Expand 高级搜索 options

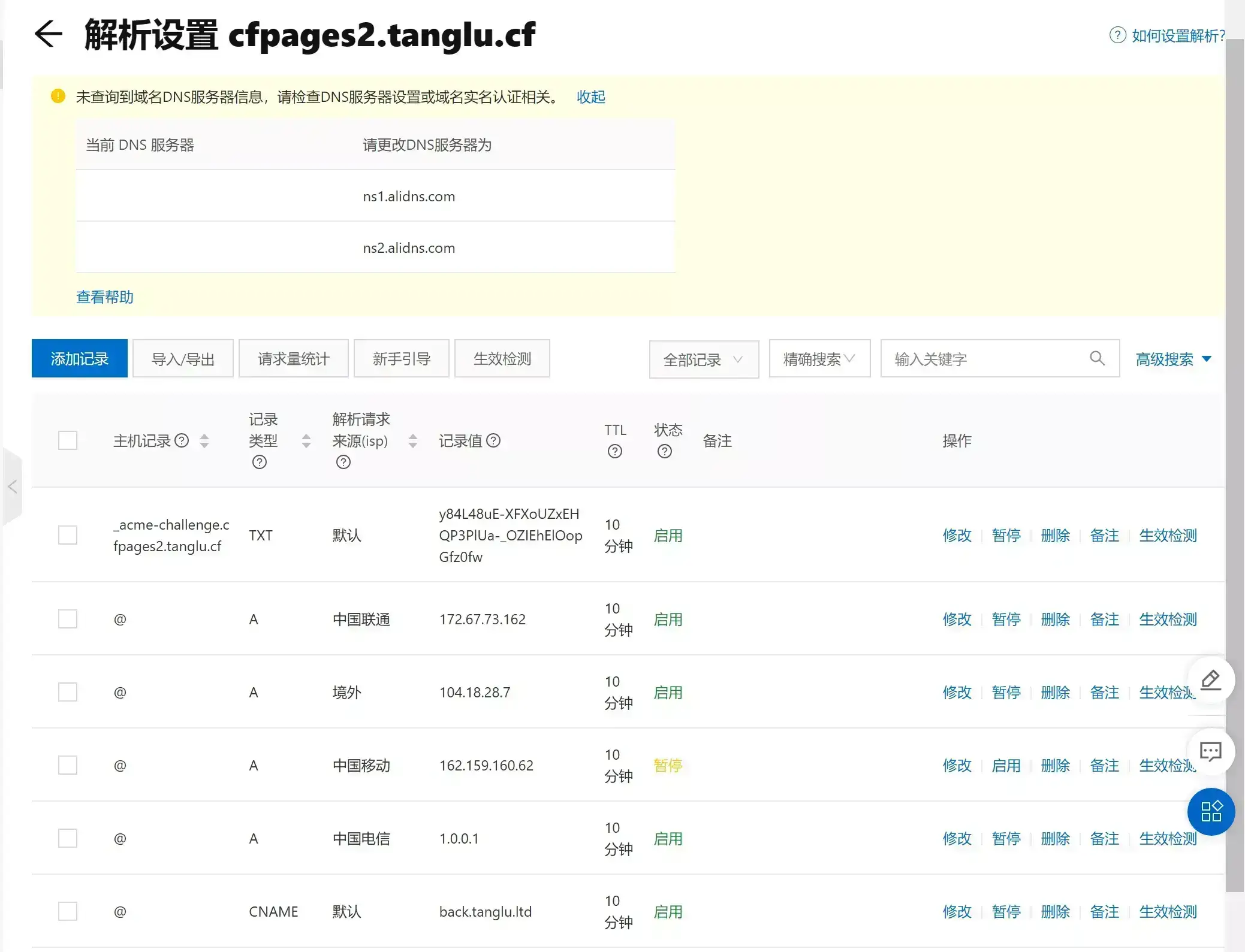click(x=1173, y=359)
